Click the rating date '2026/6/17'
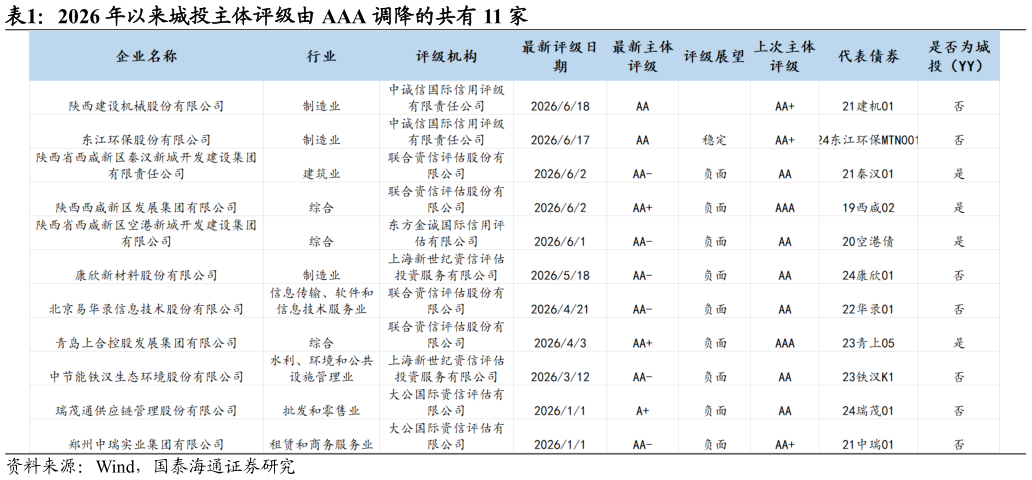This screenshot has width=1032, height=480. [559, 140]
